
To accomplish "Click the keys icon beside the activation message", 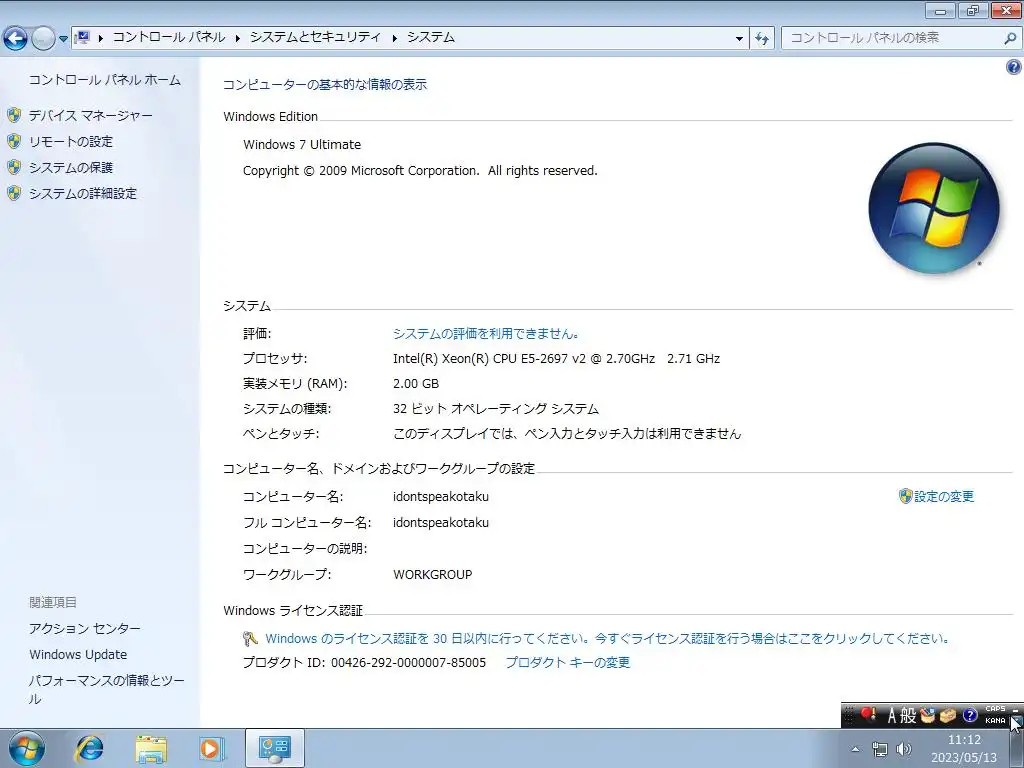I will coord(250,638).
